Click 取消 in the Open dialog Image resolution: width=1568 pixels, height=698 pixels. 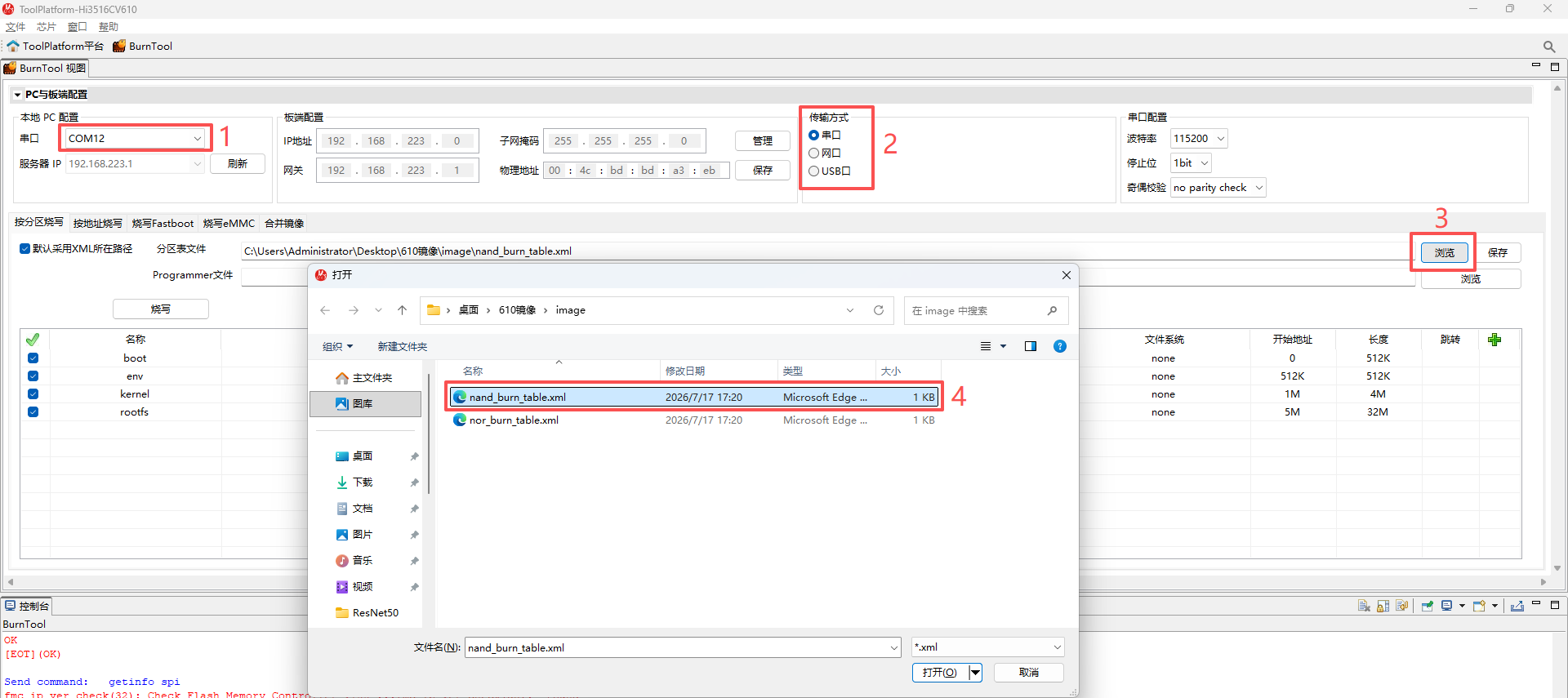click(1029, 673)
